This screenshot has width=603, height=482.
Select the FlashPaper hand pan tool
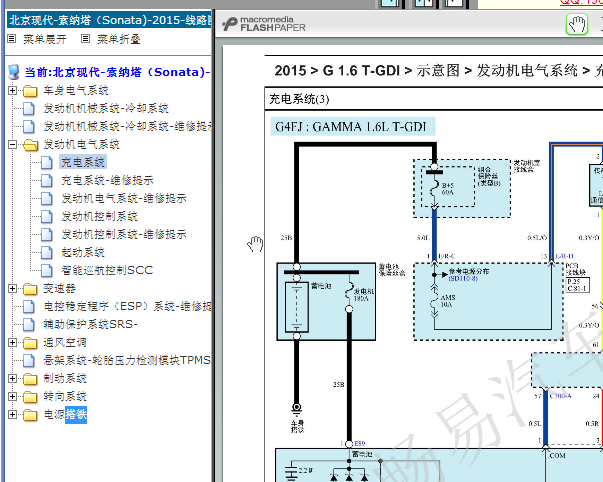point(577,25)
